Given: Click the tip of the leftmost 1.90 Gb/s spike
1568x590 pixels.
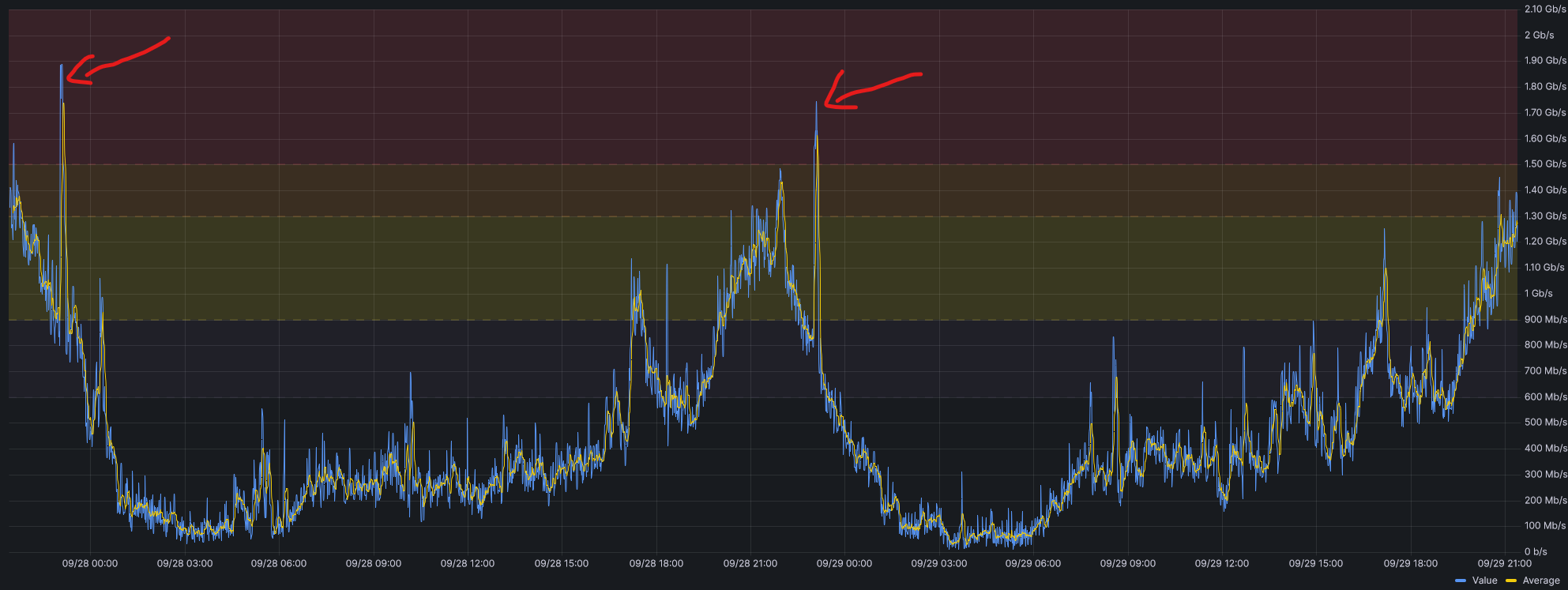Looking at the screenshot, I should coord(61,66).
